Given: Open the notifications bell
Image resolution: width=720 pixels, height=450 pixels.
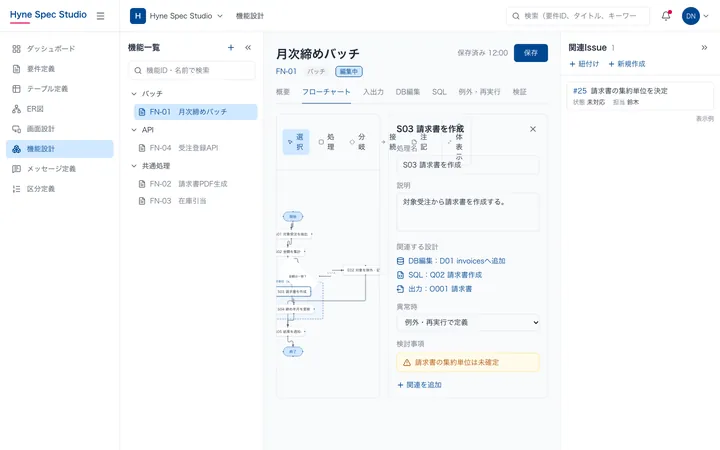Looking at the screenshot, I should (x=666, y=16).
